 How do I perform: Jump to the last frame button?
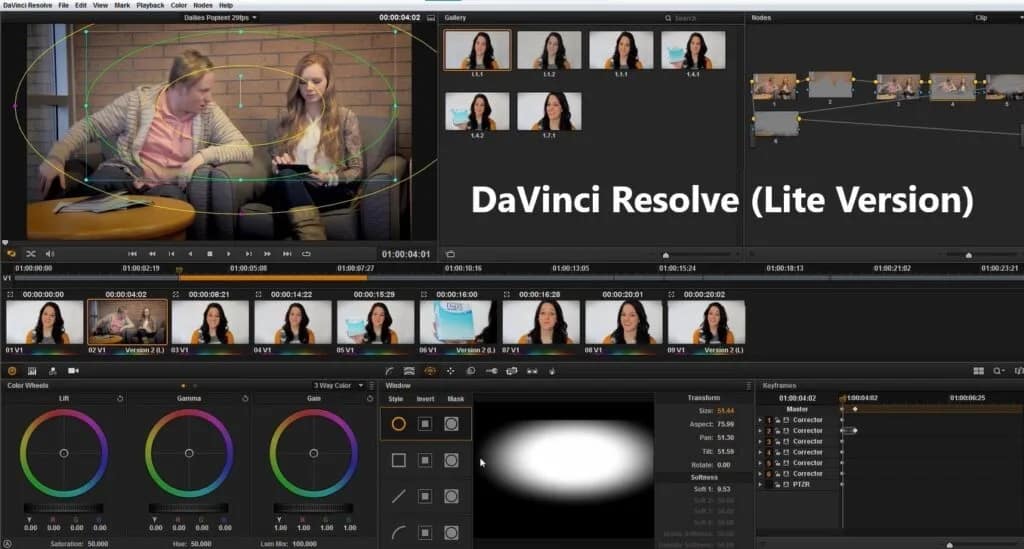(x=287, y=254)
